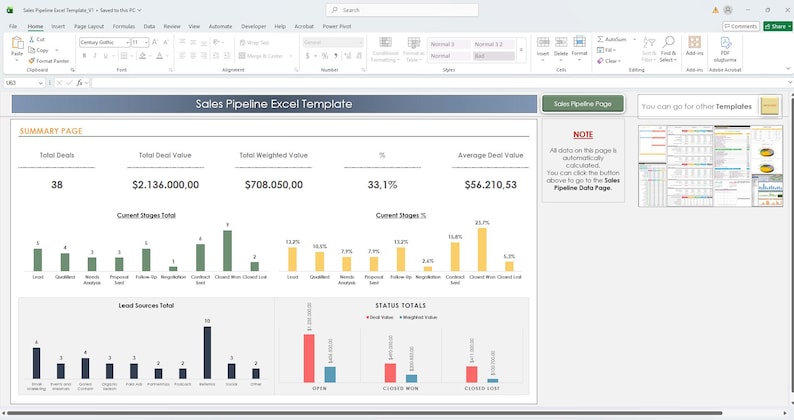Viewport: 794px width, 420px height.
Task: Click the horizontal scrollbar at bottom
Action: coord(365,413)
